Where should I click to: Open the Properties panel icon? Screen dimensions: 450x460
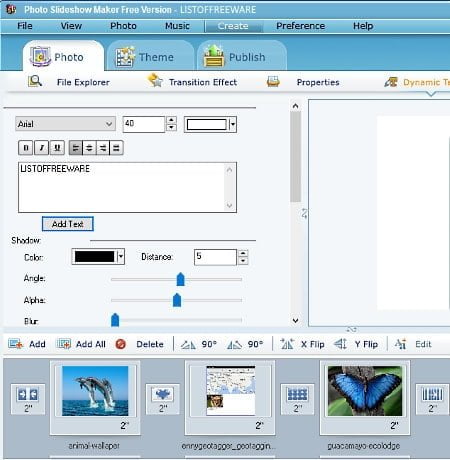click(x=273, y=81)
